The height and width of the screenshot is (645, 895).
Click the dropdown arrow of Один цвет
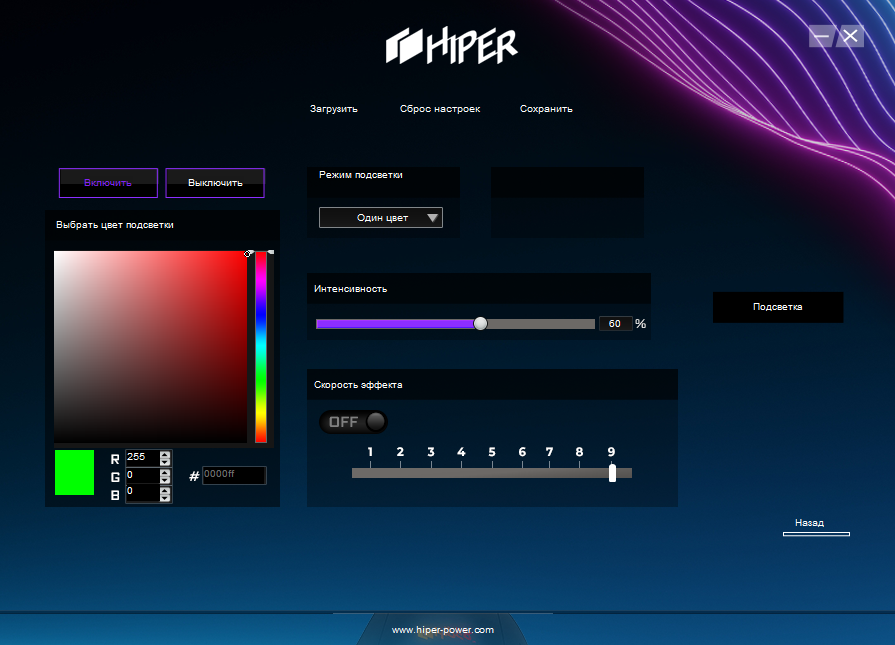(433, 217)
